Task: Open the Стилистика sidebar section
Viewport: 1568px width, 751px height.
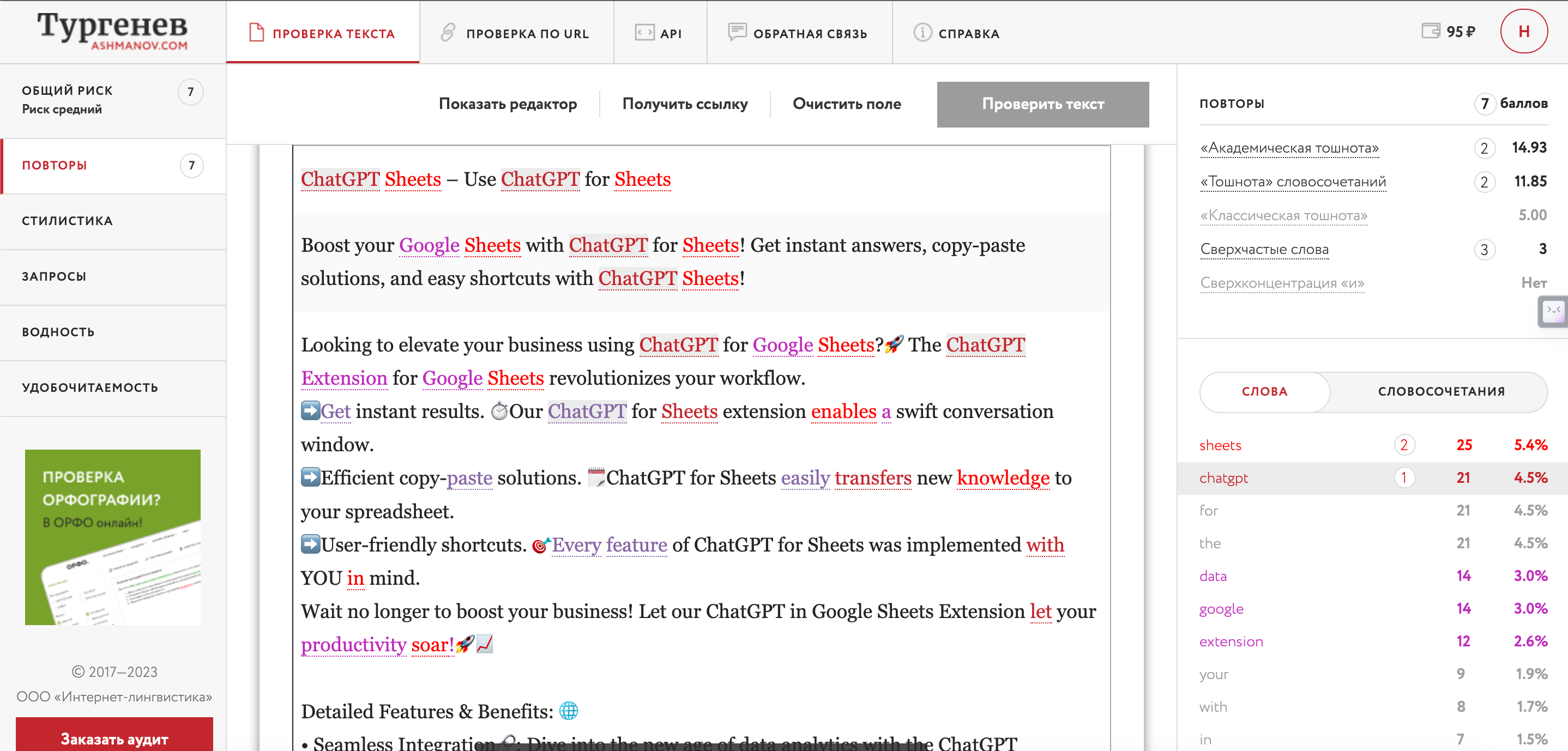Action: pos(67,220)
